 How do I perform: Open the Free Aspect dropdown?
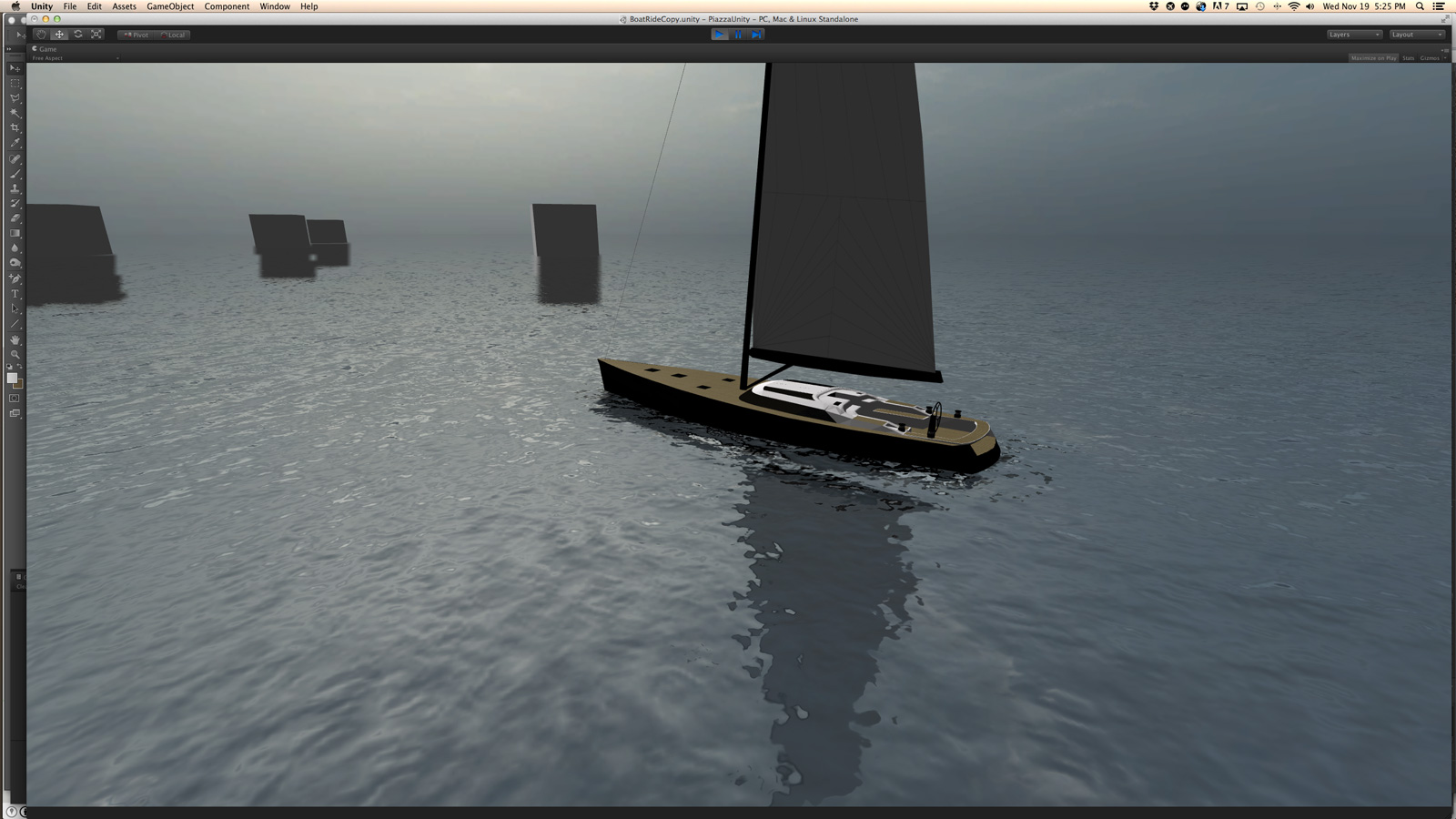[x=76, y=58]
